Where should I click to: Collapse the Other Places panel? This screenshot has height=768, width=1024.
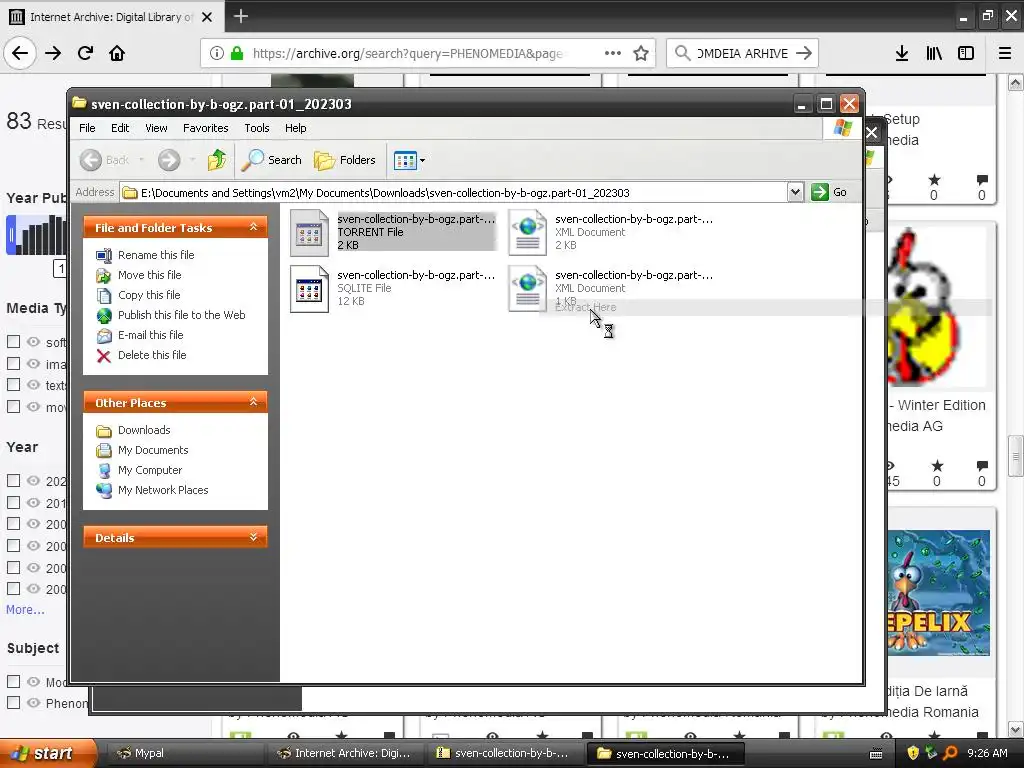253,402
